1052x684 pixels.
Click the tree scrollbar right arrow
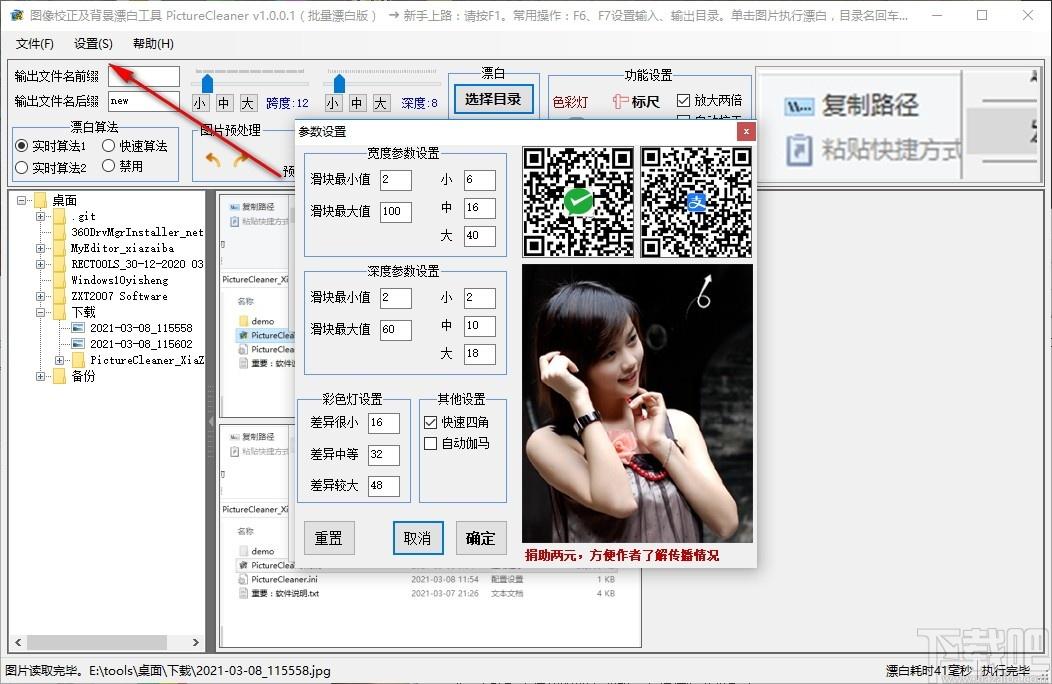(x=195, y=642)
